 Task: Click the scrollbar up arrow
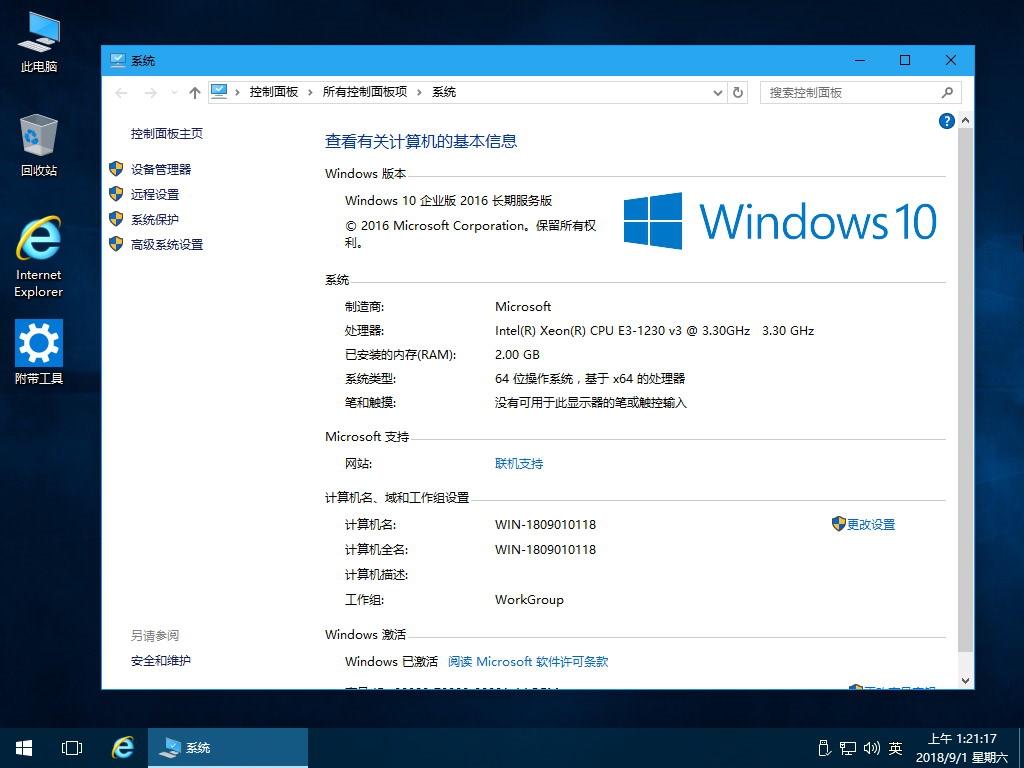pos(965,121)
